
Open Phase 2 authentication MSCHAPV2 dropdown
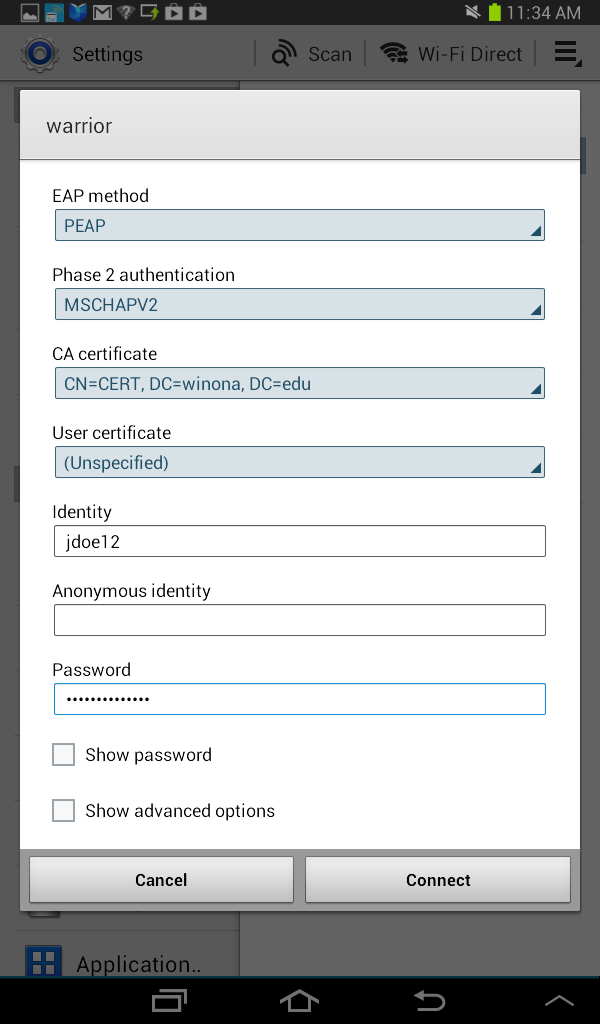tap(299, 305)
